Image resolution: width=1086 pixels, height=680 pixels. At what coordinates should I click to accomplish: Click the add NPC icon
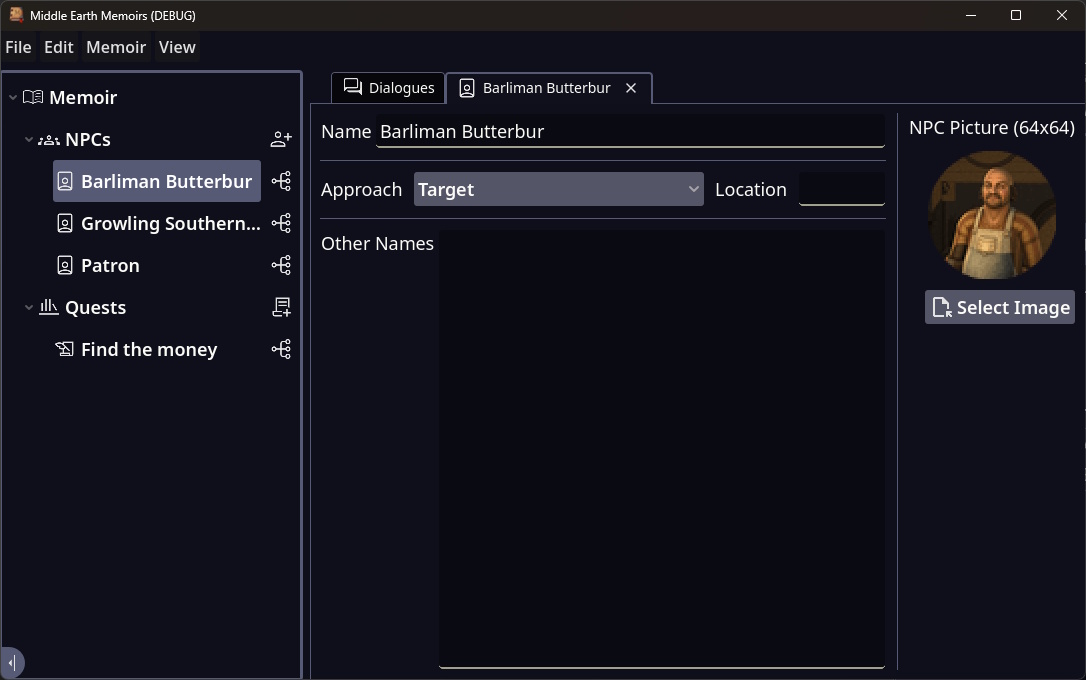(281, 139)
